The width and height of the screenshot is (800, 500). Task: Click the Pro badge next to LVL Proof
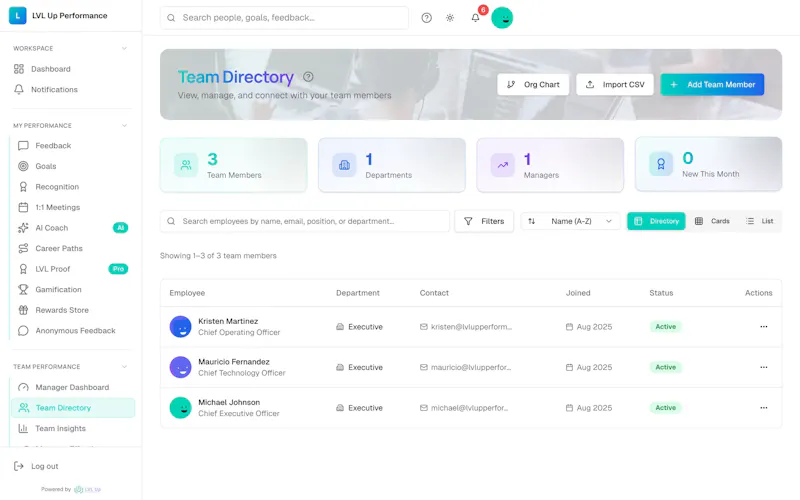click(118, 269)
